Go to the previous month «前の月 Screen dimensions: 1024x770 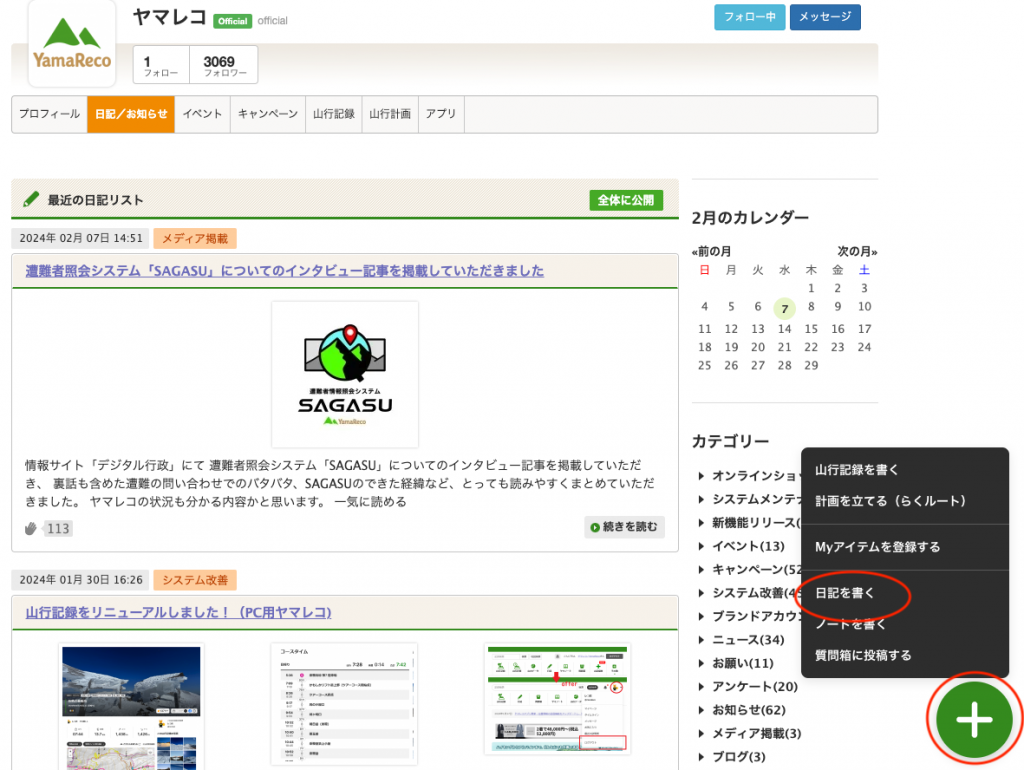click(x=711, y=251)
